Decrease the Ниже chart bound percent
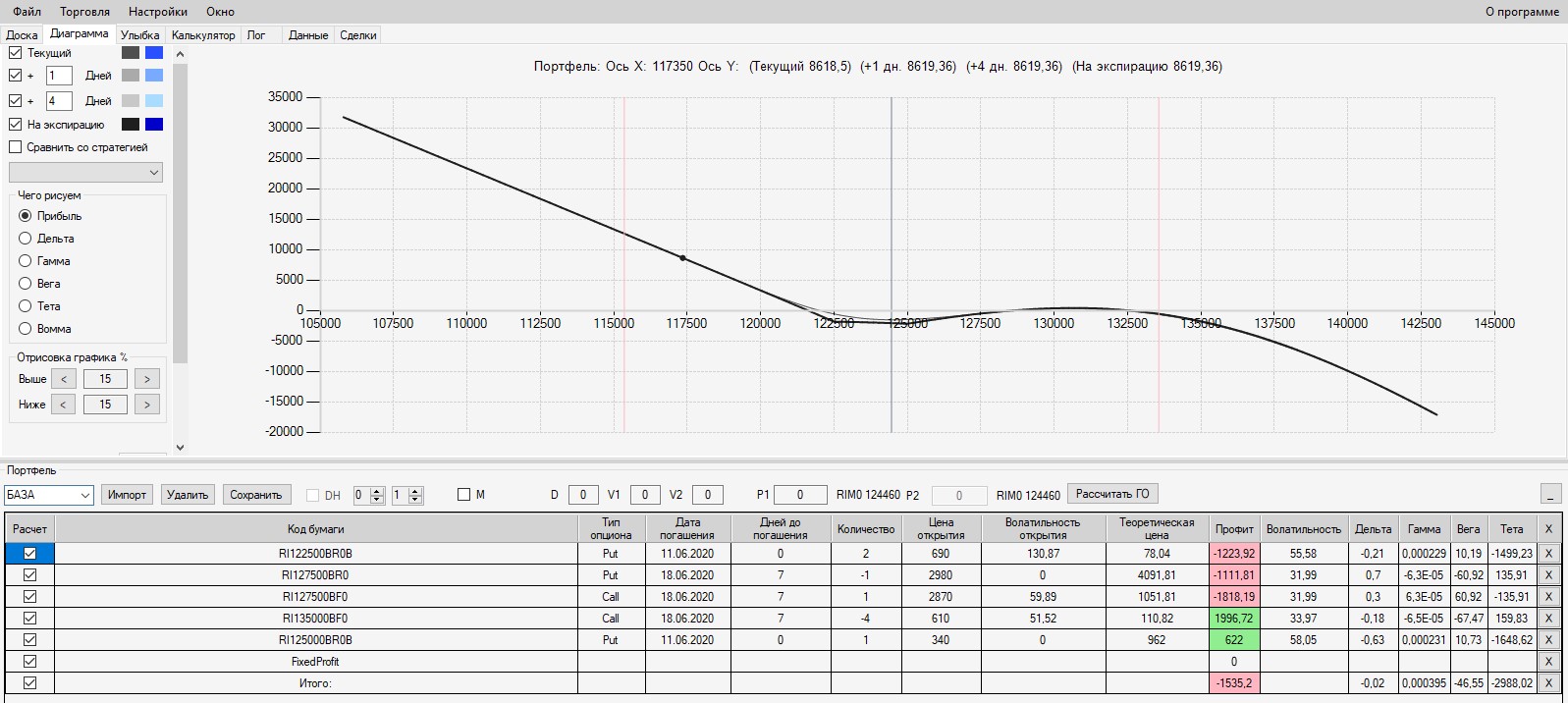1568x703 pixels. [64, 405]
